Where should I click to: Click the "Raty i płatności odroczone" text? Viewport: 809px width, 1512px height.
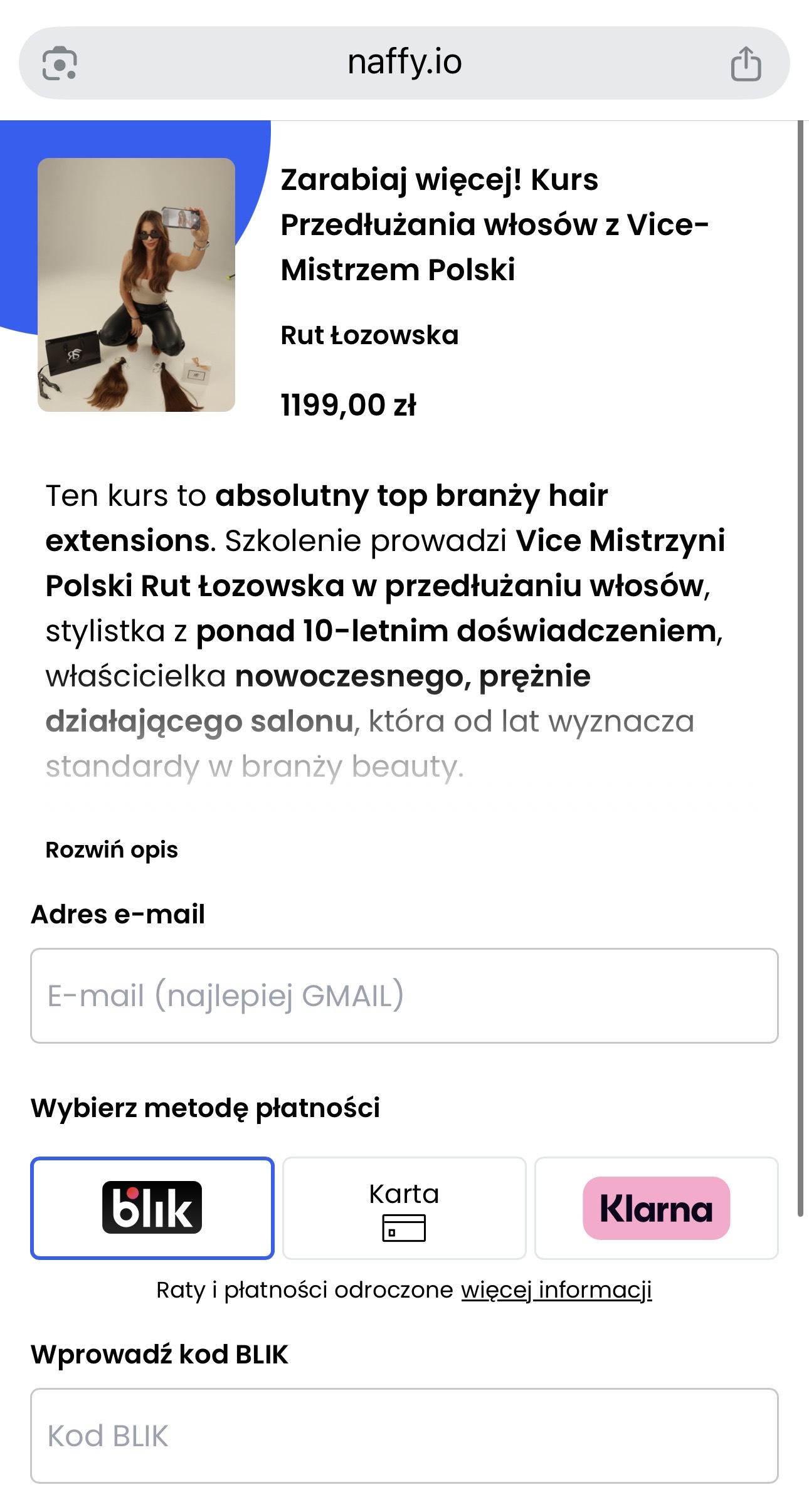[304, 1290]
